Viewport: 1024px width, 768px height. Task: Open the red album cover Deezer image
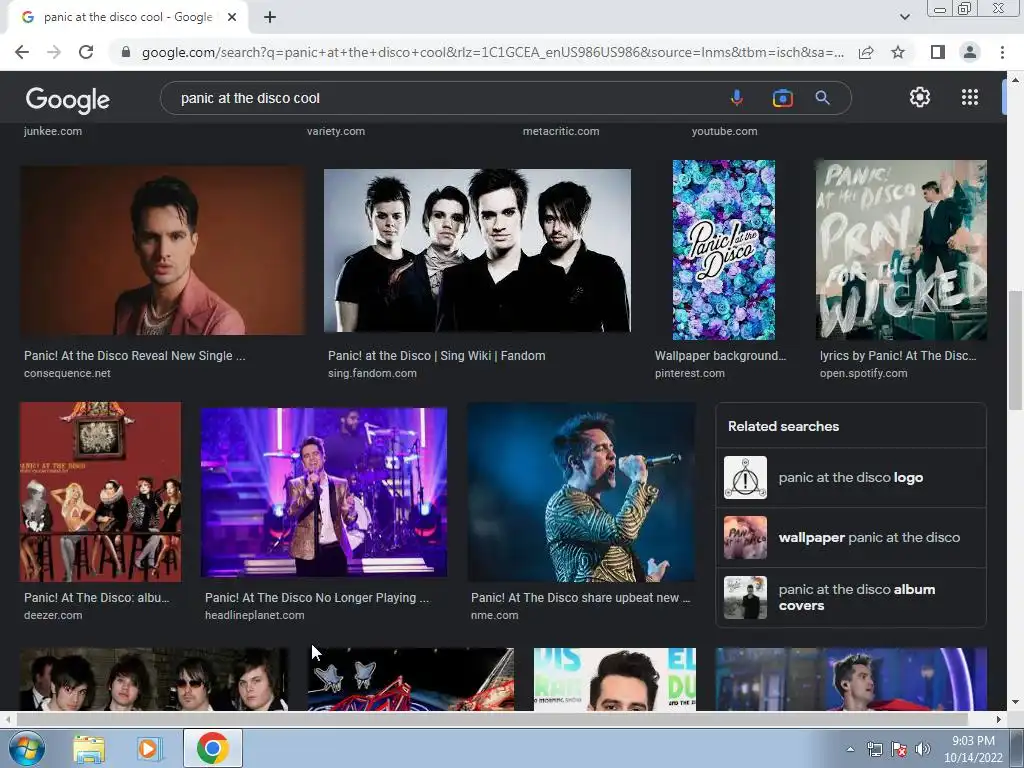pos(101,492)
